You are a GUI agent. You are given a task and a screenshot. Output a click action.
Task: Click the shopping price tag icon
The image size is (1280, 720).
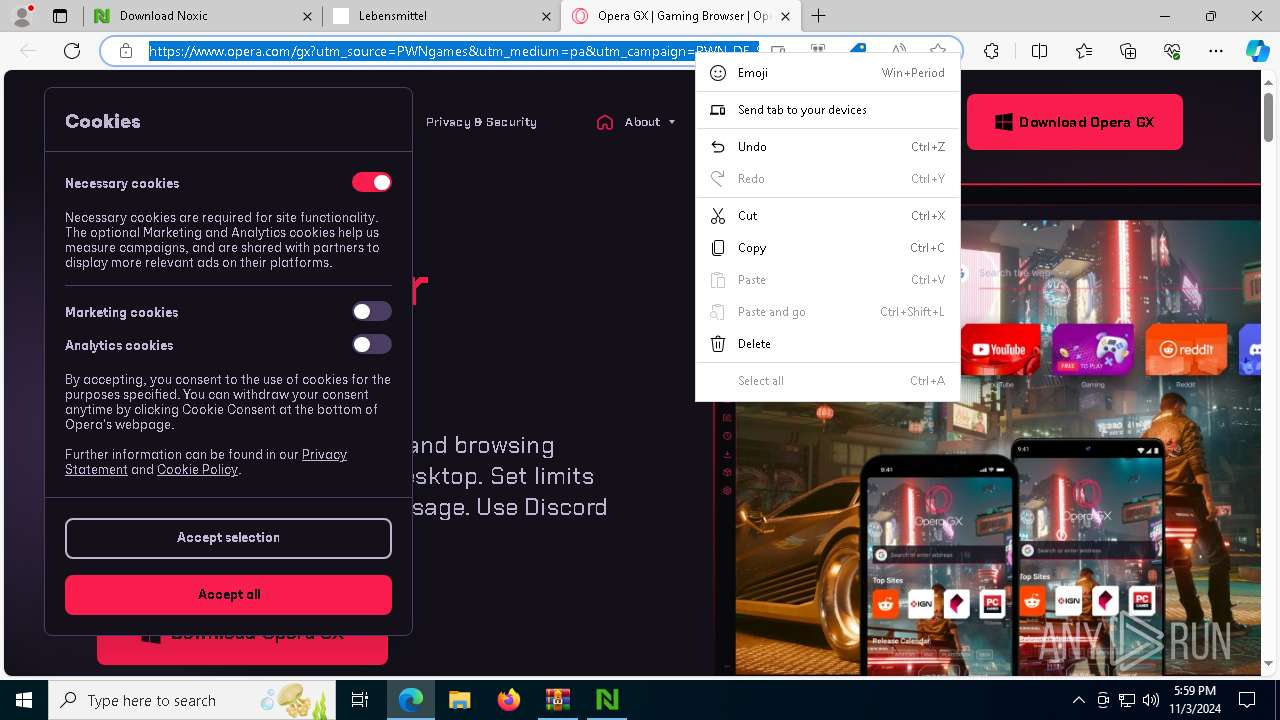coord(858,48)
